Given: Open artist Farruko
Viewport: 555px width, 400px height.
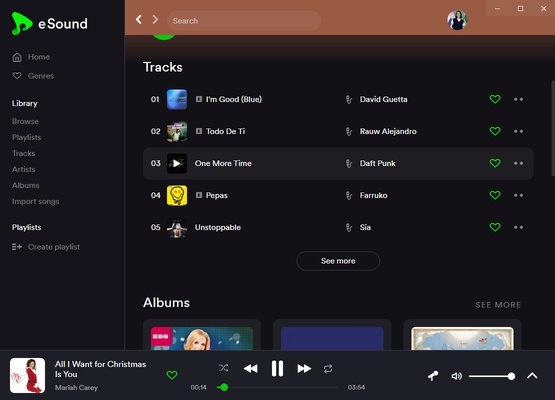Looking at the screenshot, I should [373, 195].
